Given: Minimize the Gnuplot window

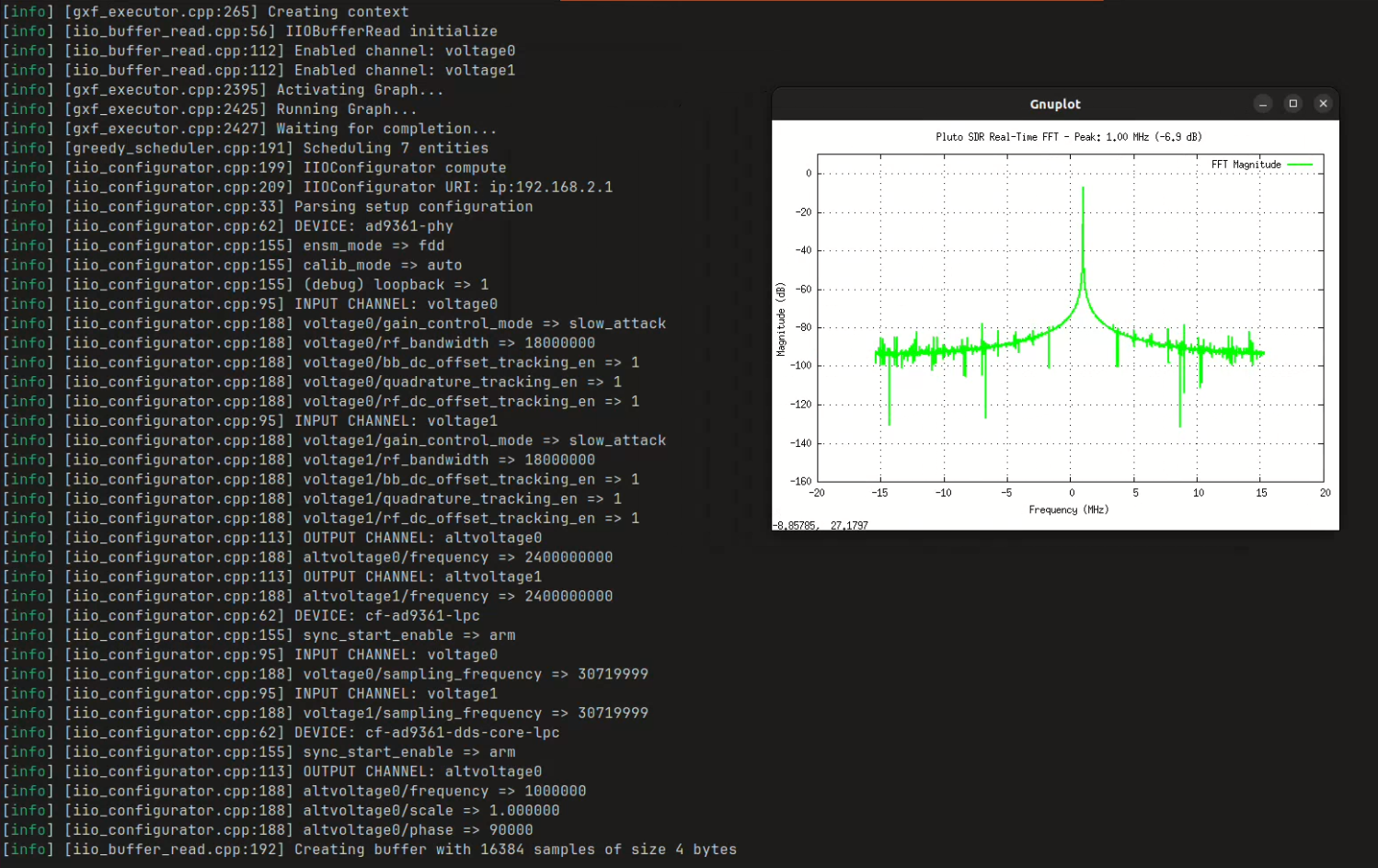Looking at the screenshot, I should (x=1263, y=104).
